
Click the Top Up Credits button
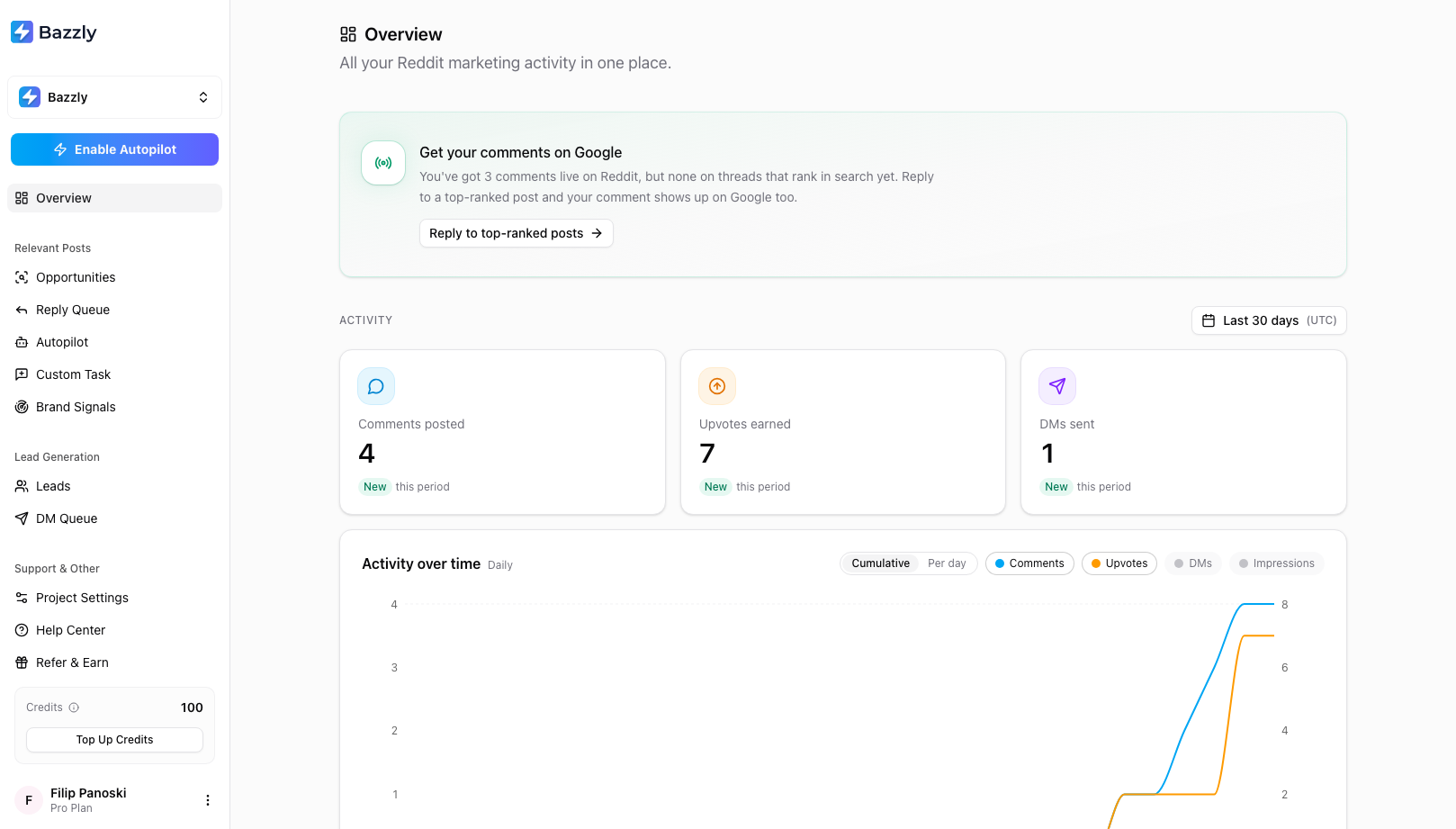tap(114, 740)
